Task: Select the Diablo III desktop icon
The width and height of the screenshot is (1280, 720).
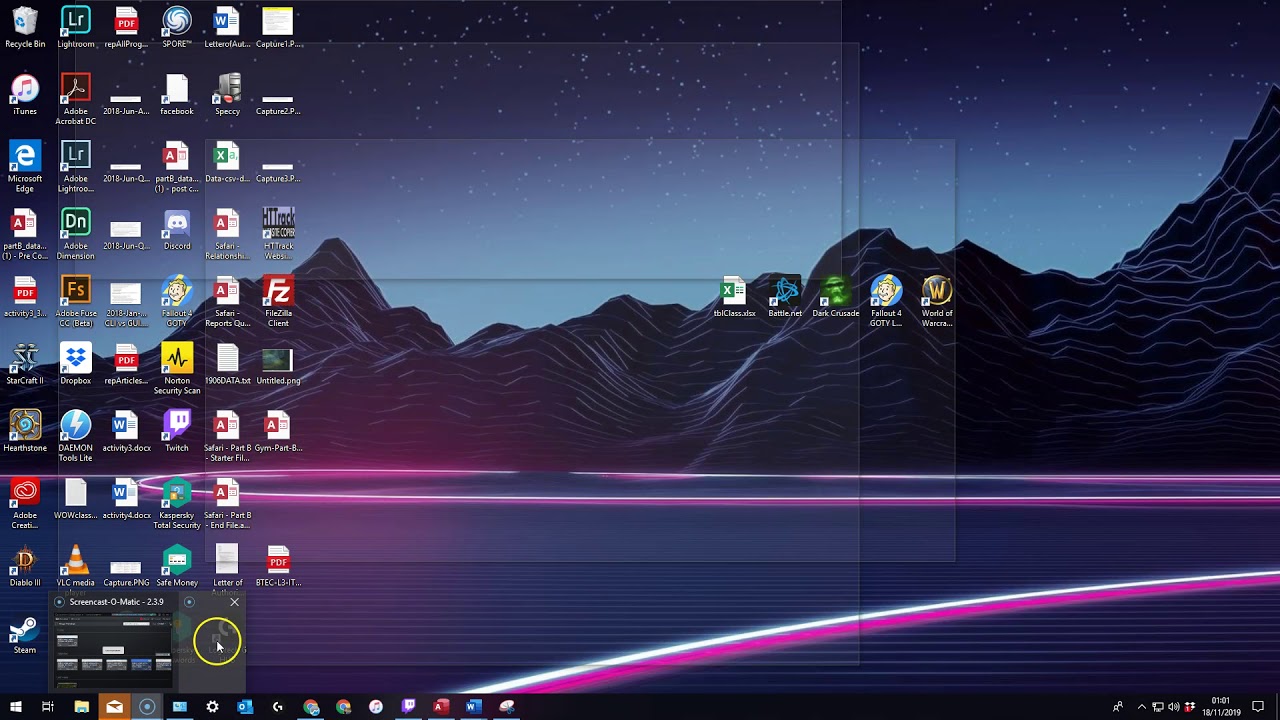Action: (25, 566)
